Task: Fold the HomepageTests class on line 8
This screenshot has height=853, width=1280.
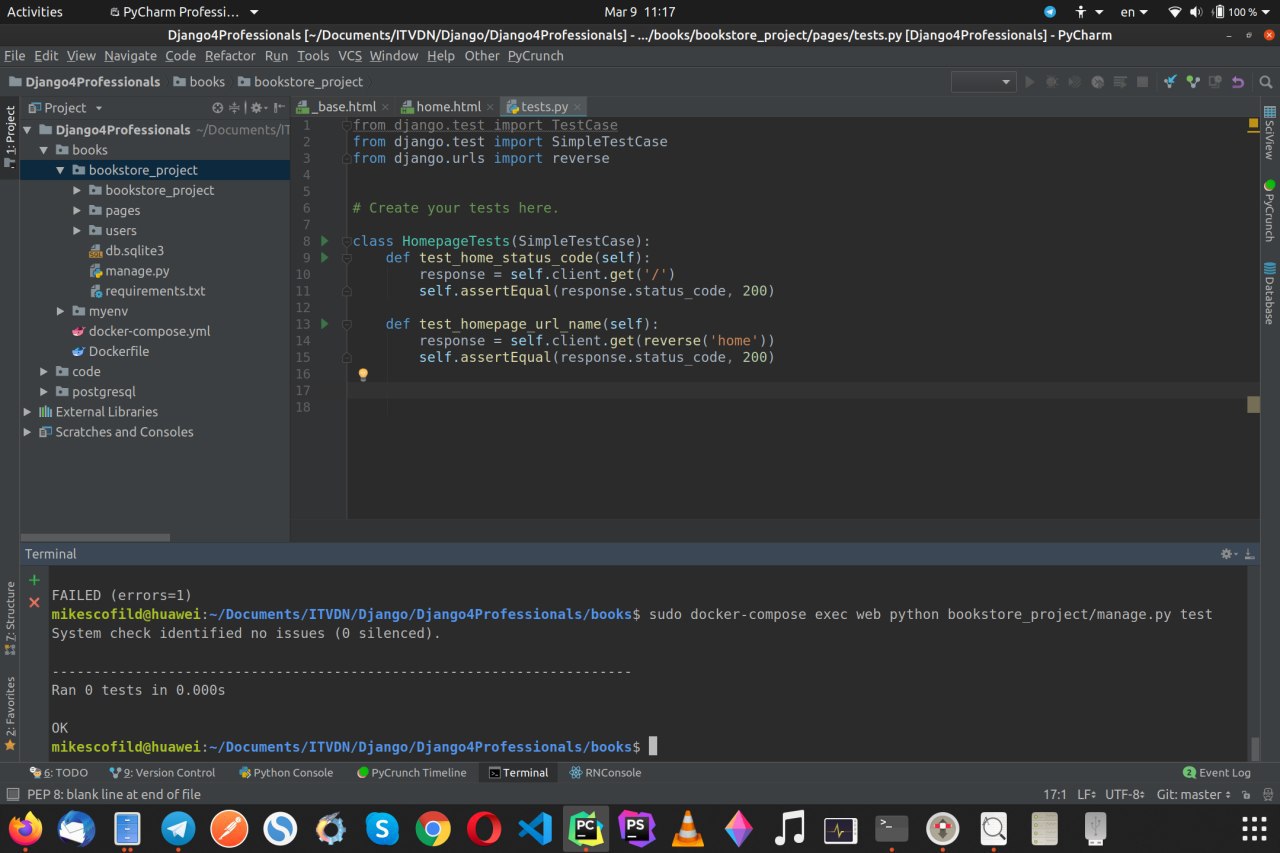Action: point(346,241)
